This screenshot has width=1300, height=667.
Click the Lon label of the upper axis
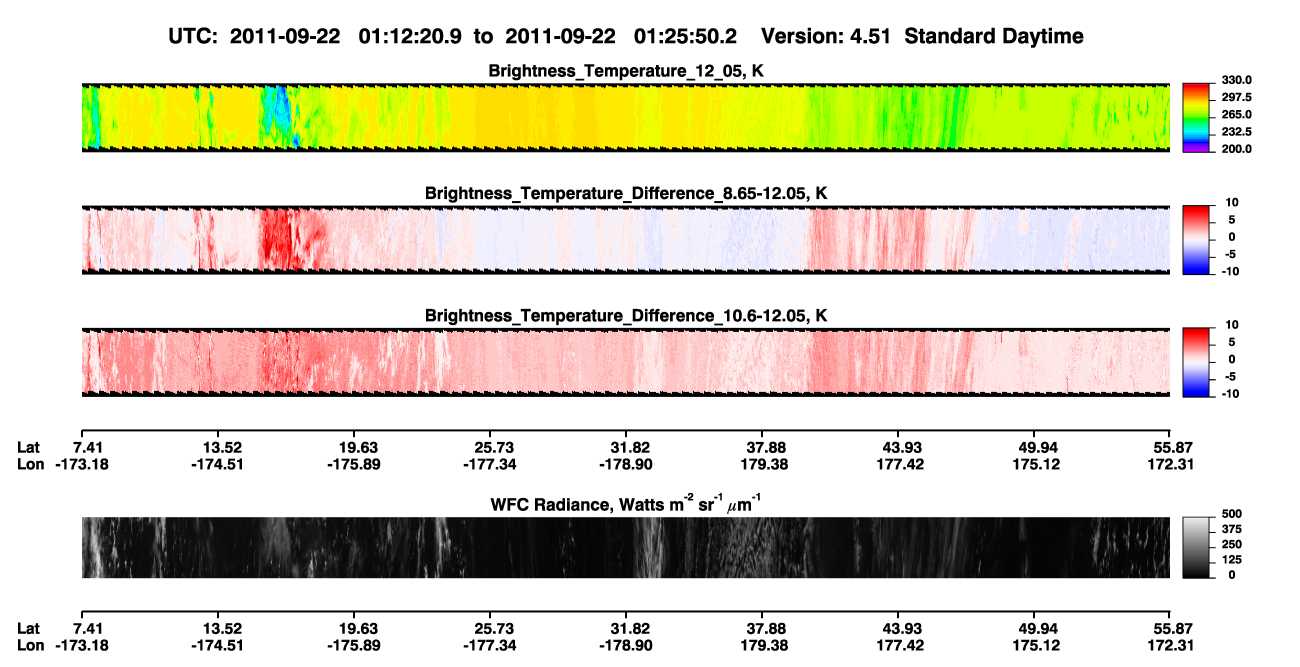point(31,464)
